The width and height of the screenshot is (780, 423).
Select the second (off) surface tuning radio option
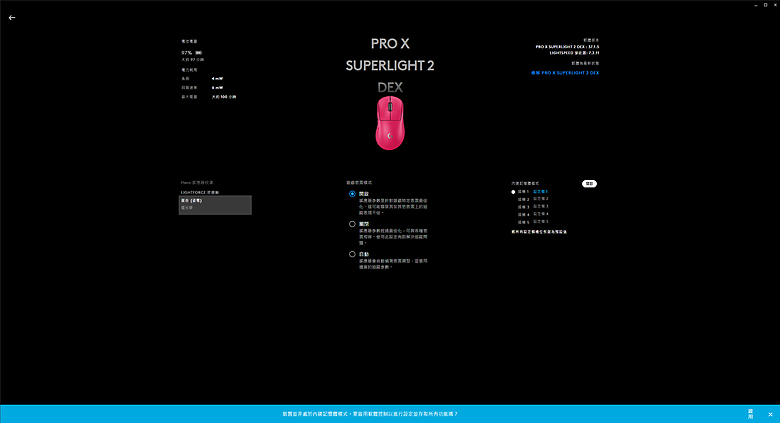[x=352, y=224]
